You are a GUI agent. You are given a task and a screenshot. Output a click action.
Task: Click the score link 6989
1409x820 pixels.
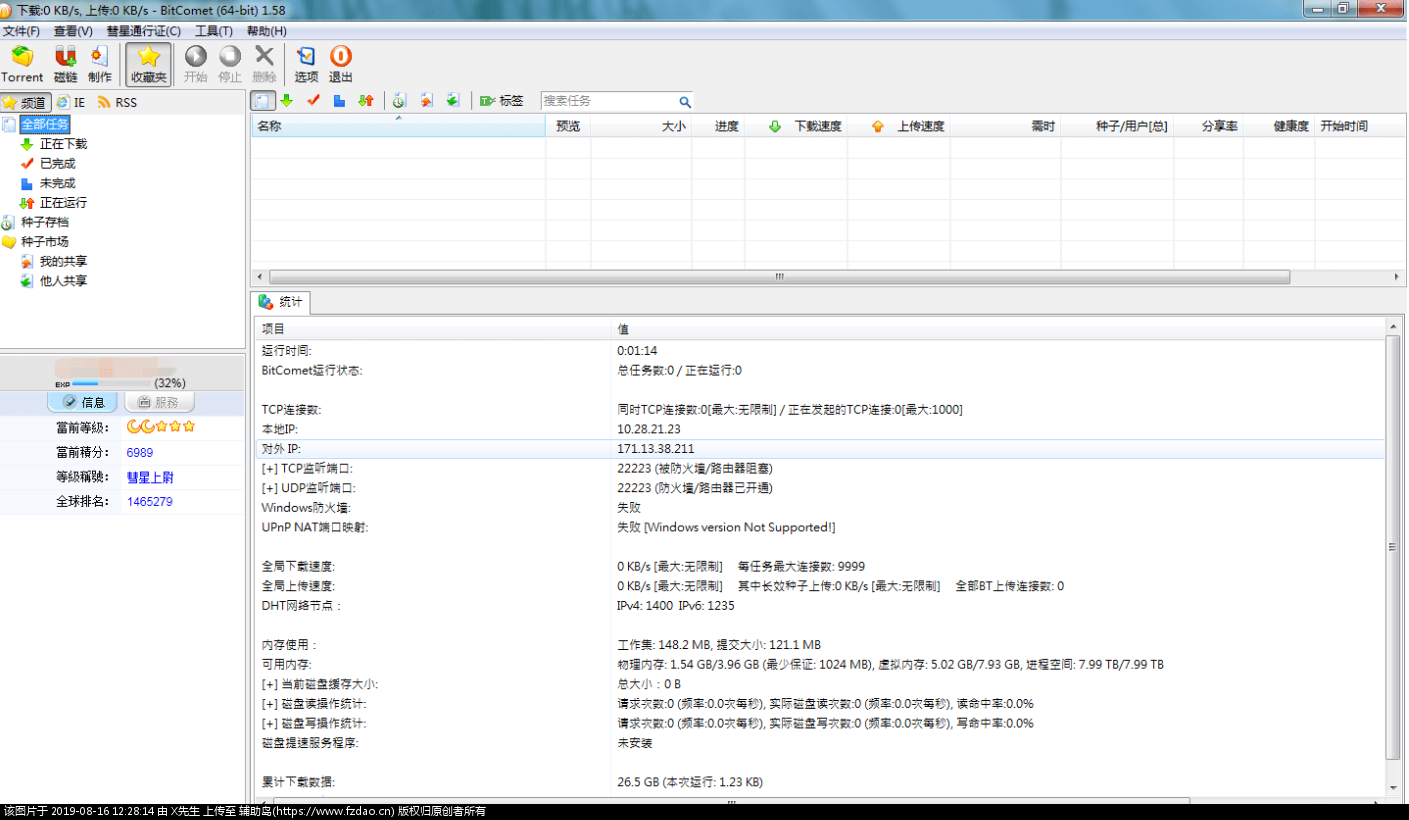point(140,453)
